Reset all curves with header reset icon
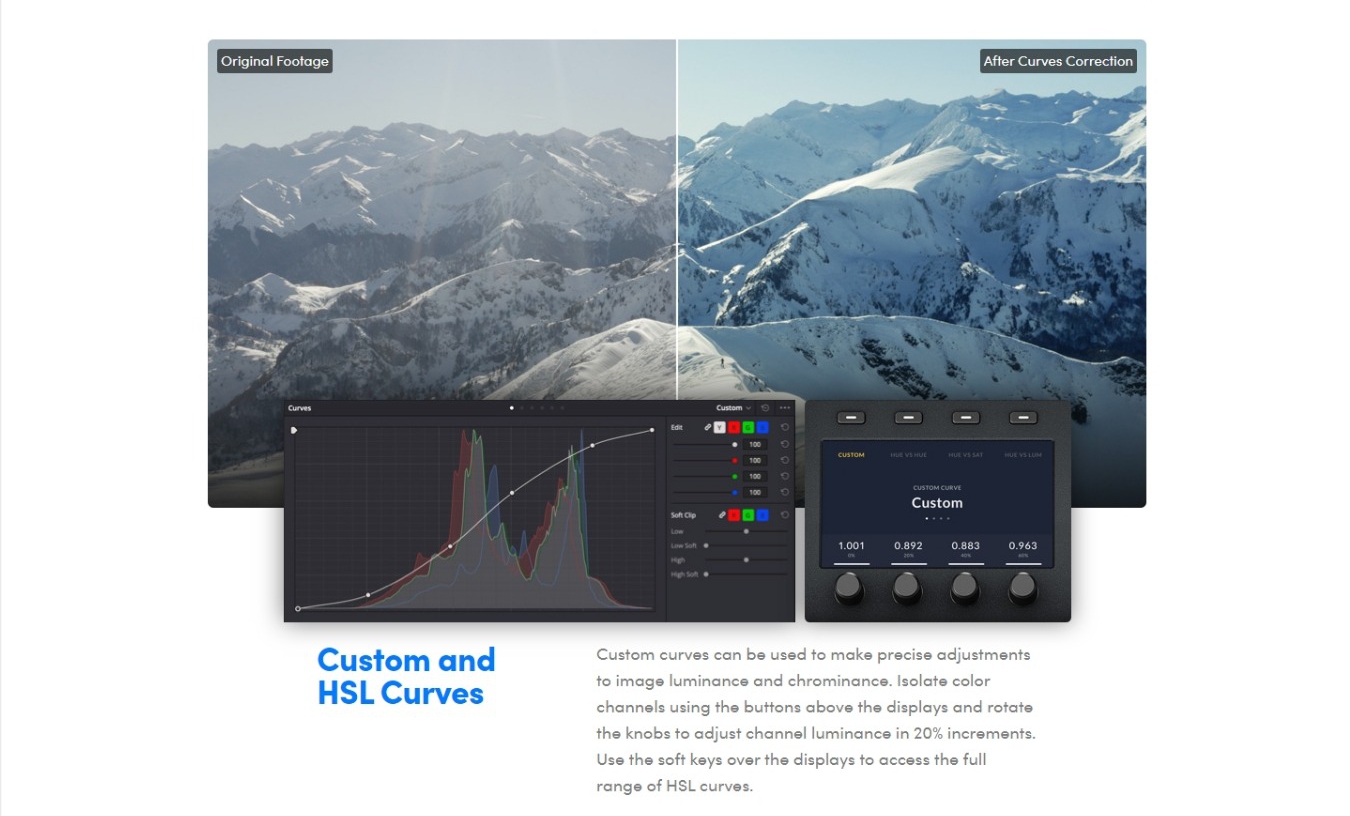This screenshot has height=816, width=1350. pyautogui.click(x=766, y=408)
